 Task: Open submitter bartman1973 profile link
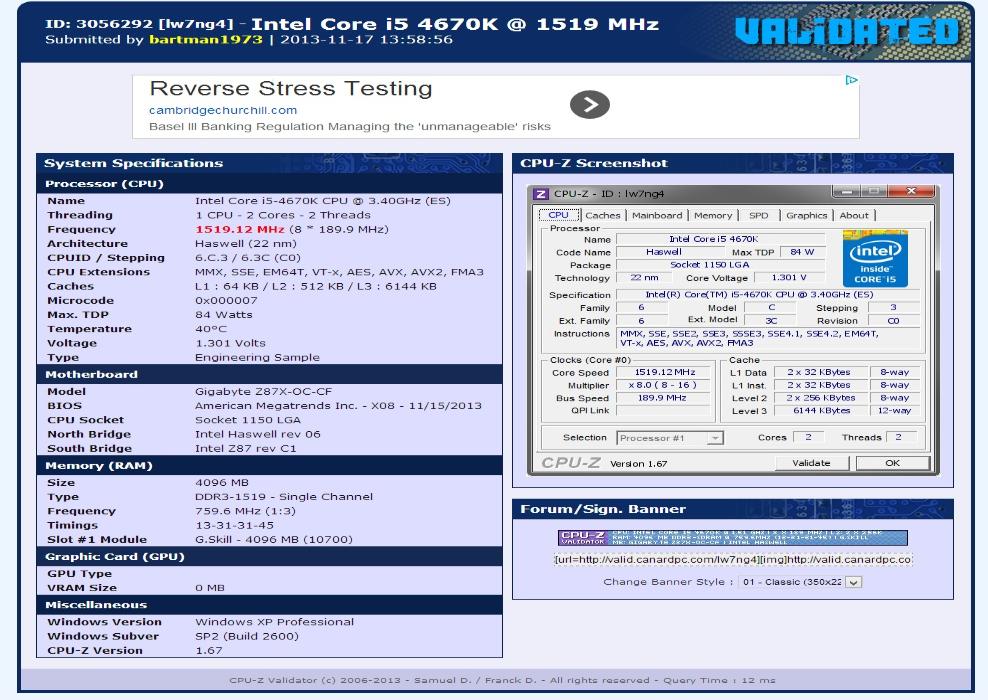[205, 39]
